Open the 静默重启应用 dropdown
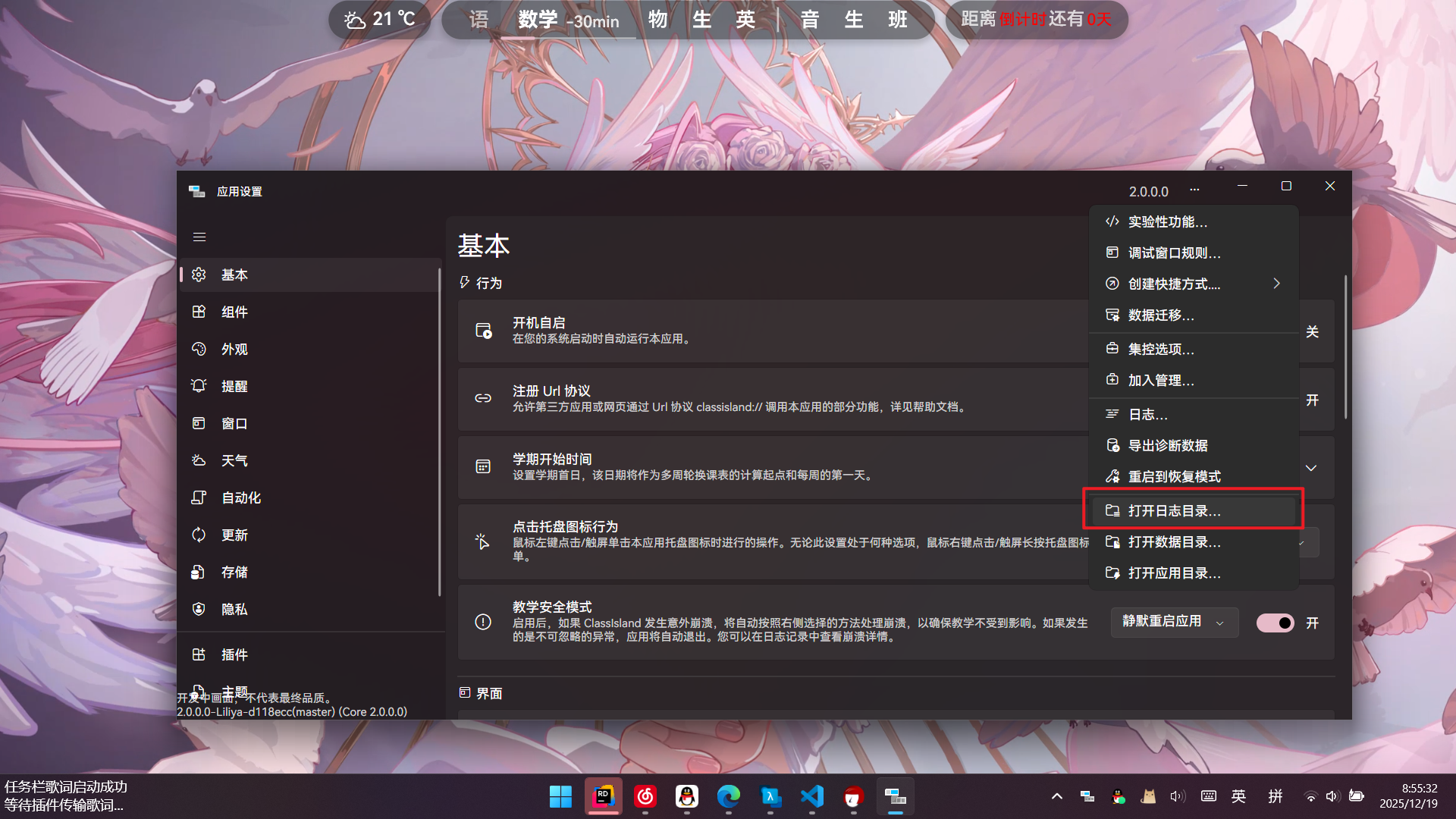Viewport: 1456px width, 819px height. (1174, 622)
